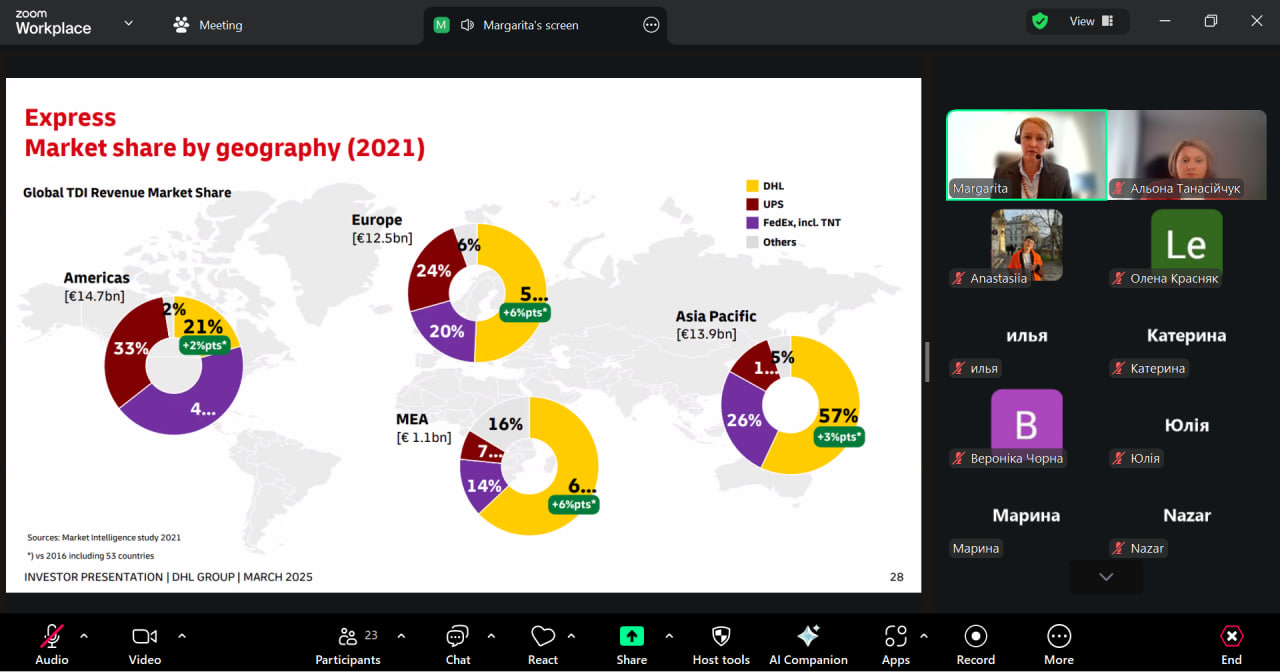Open Zoom Workplace dropdown arrow
The image size is (1280, 672).
128,23
